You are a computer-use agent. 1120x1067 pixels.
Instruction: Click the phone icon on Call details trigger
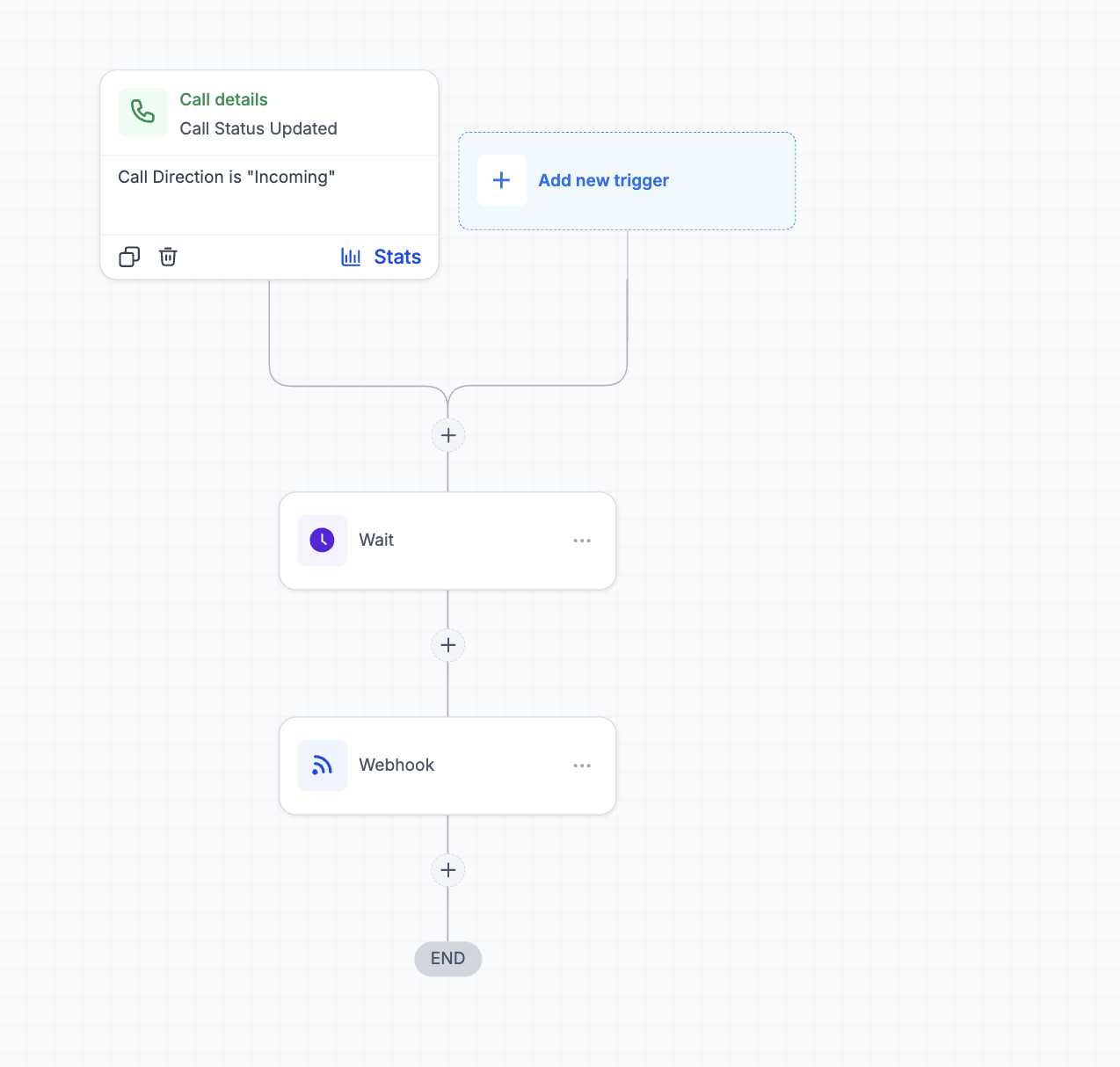click(x=142, y=113)
